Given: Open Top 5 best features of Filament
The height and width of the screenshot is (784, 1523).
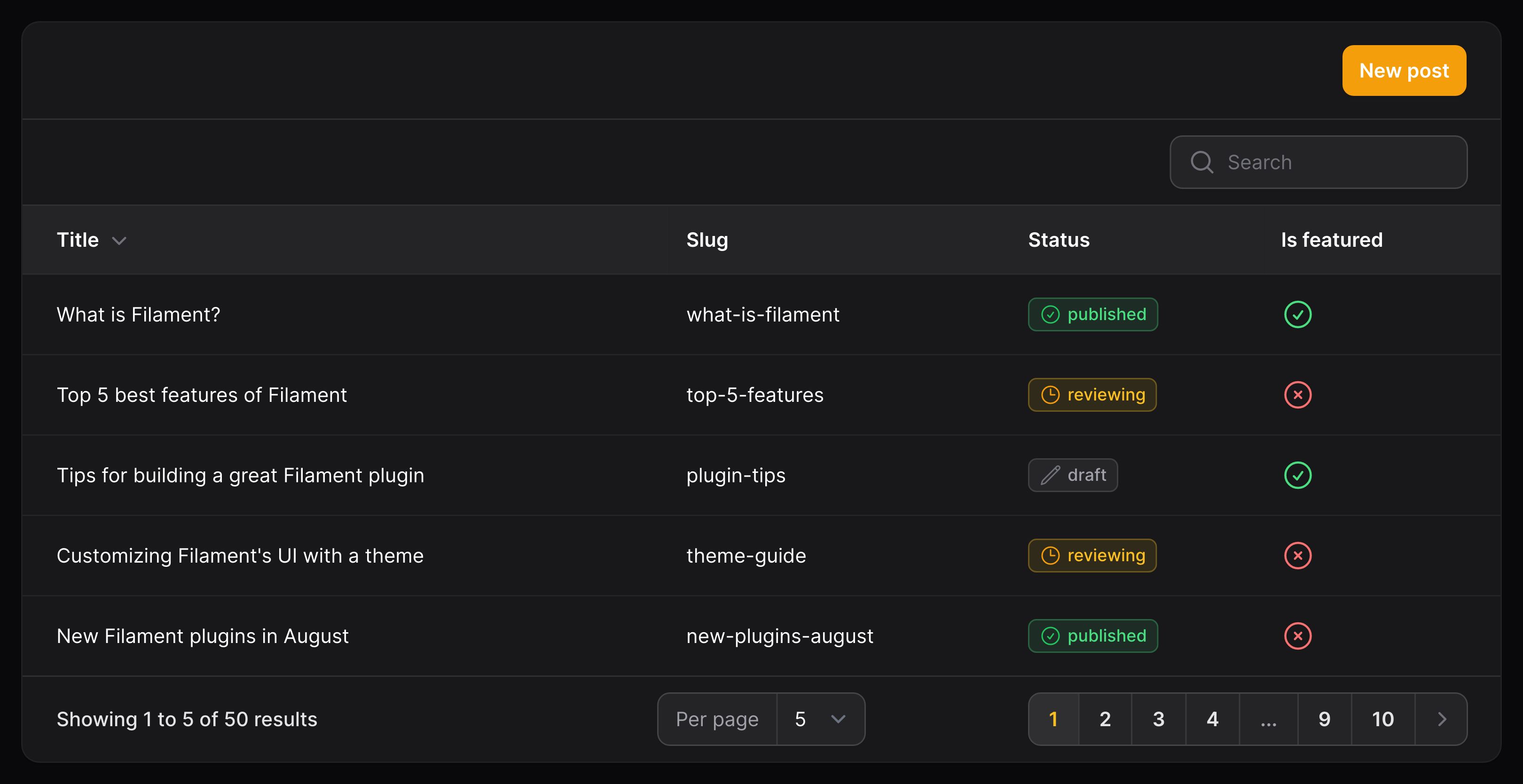Looking at the screenshot, I should [x=202, y=395].
